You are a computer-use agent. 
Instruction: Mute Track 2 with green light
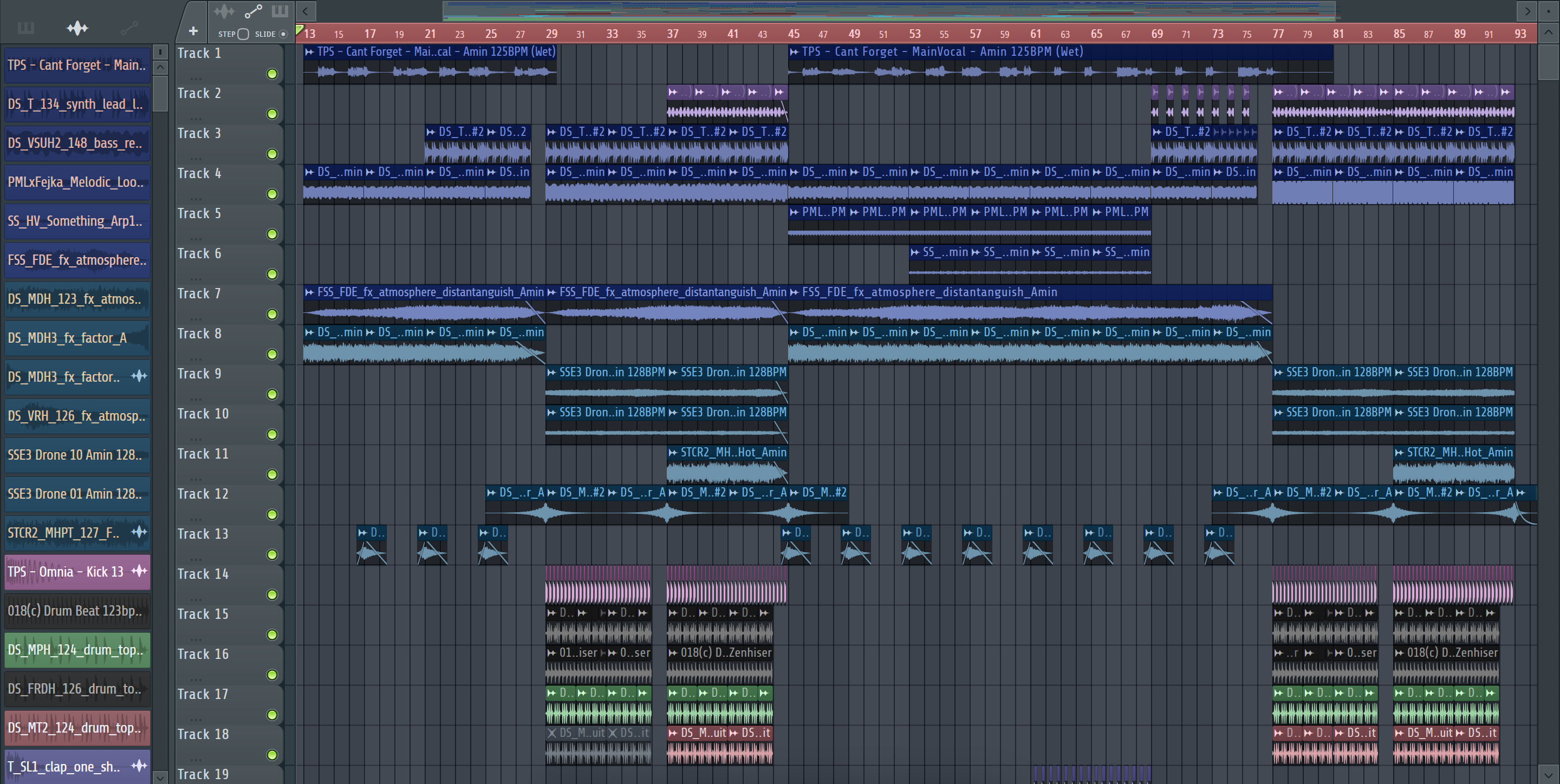click(272, 114)
